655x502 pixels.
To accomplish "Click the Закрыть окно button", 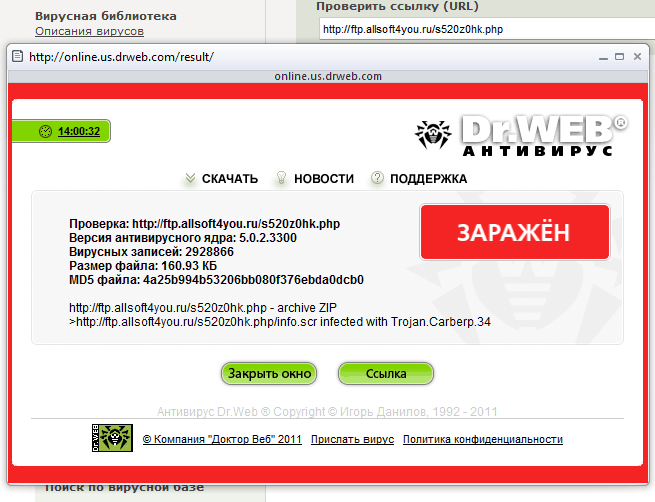I will point(269,373).
